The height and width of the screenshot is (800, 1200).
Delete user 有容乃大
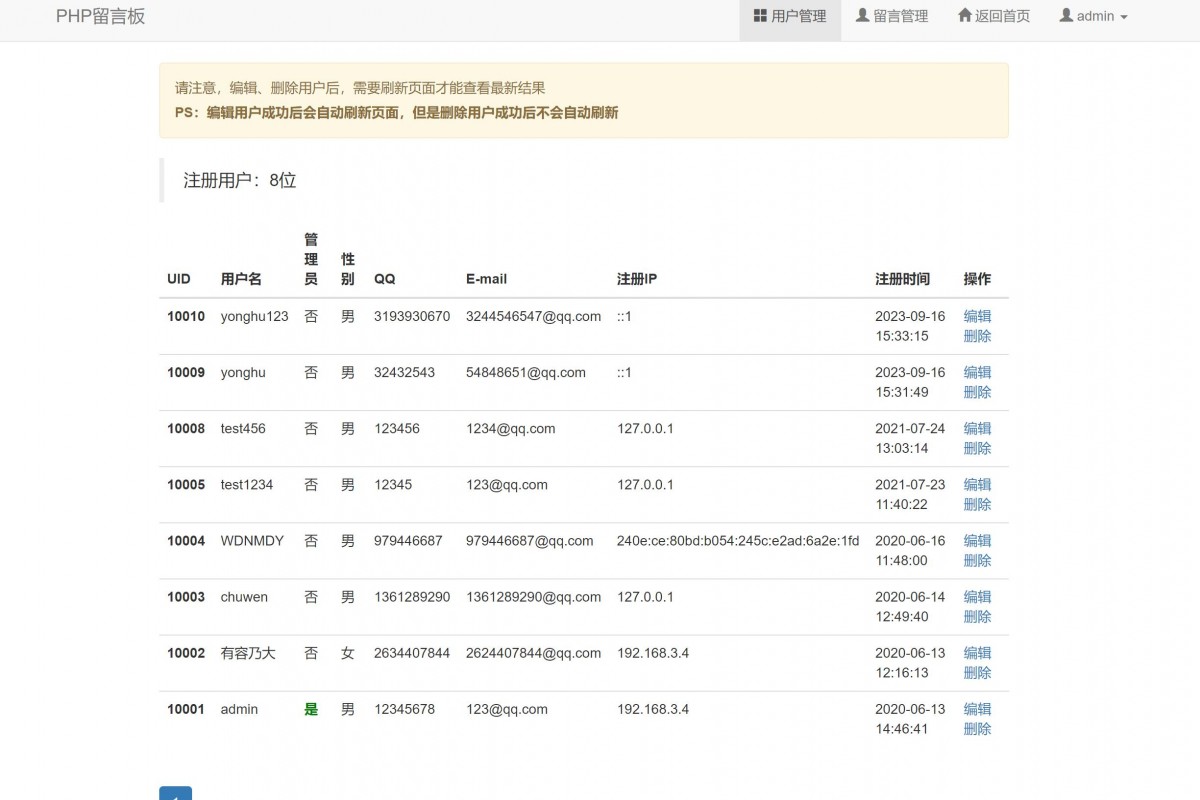click(977, 673)
